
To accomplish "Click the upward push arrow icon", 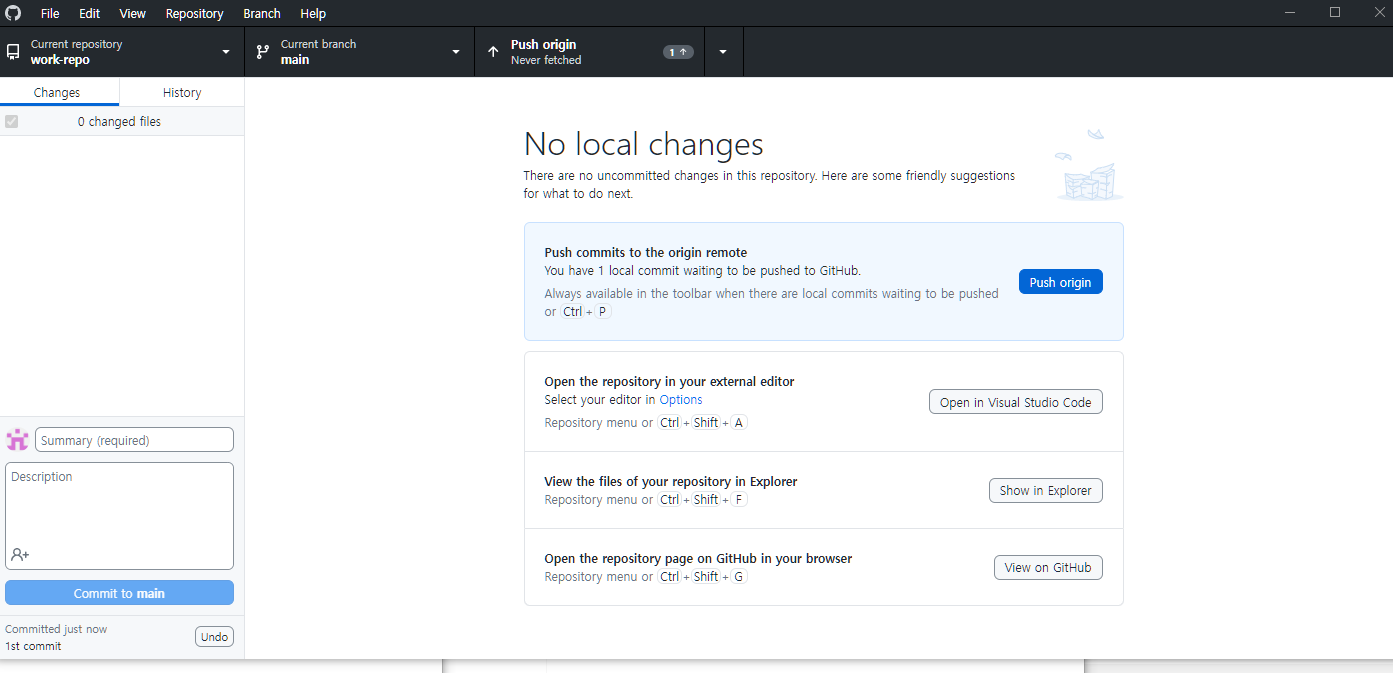I will (x=493, y=52).
